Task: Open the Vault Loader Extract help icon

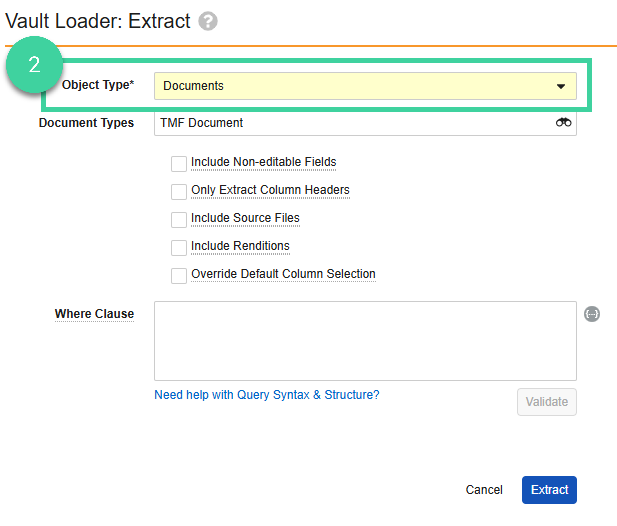Action: [208, 21]
